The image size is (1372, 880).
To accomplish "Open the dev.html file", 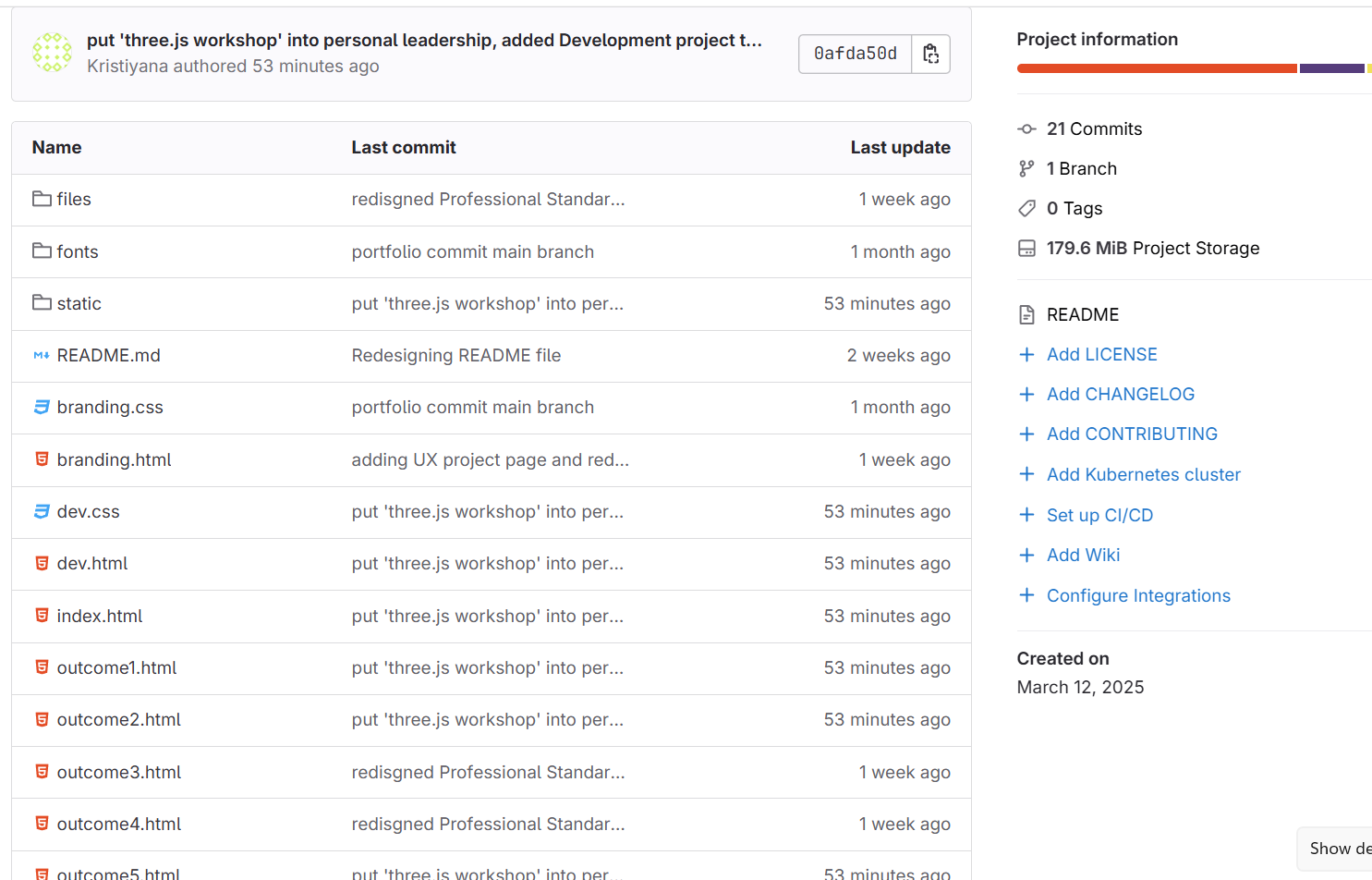I will (92, 563).
